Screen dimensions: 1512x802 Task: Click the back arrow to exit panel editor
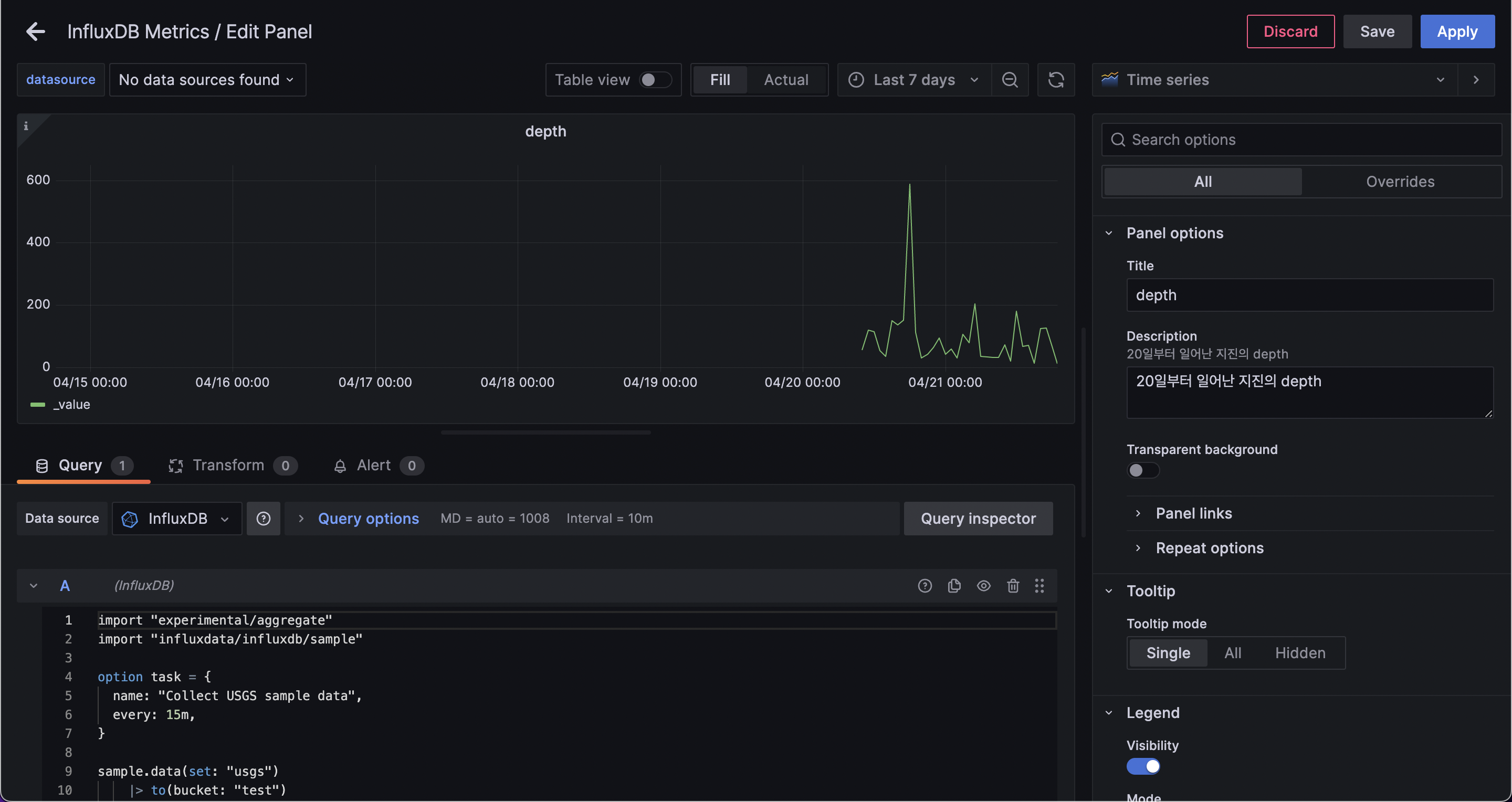pyautogui.click(x=35, y=30)
